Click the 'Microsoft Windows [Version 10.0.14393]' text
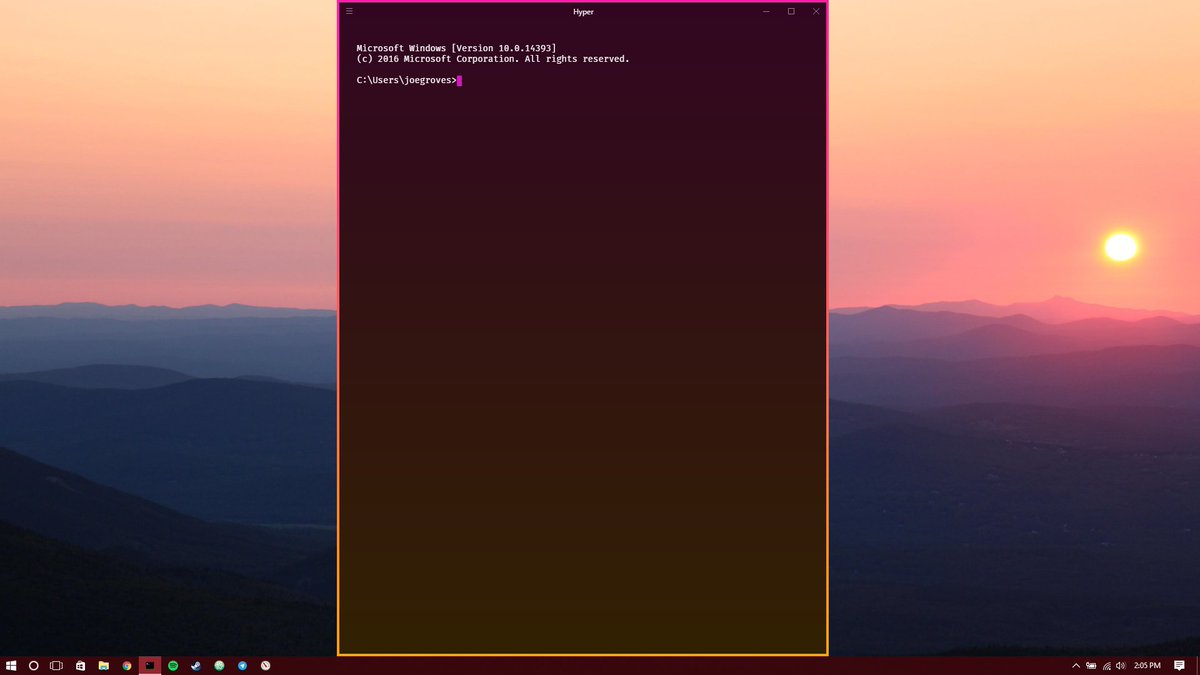The width and height of the screenshot is (1200, 675). click(456, 48)
